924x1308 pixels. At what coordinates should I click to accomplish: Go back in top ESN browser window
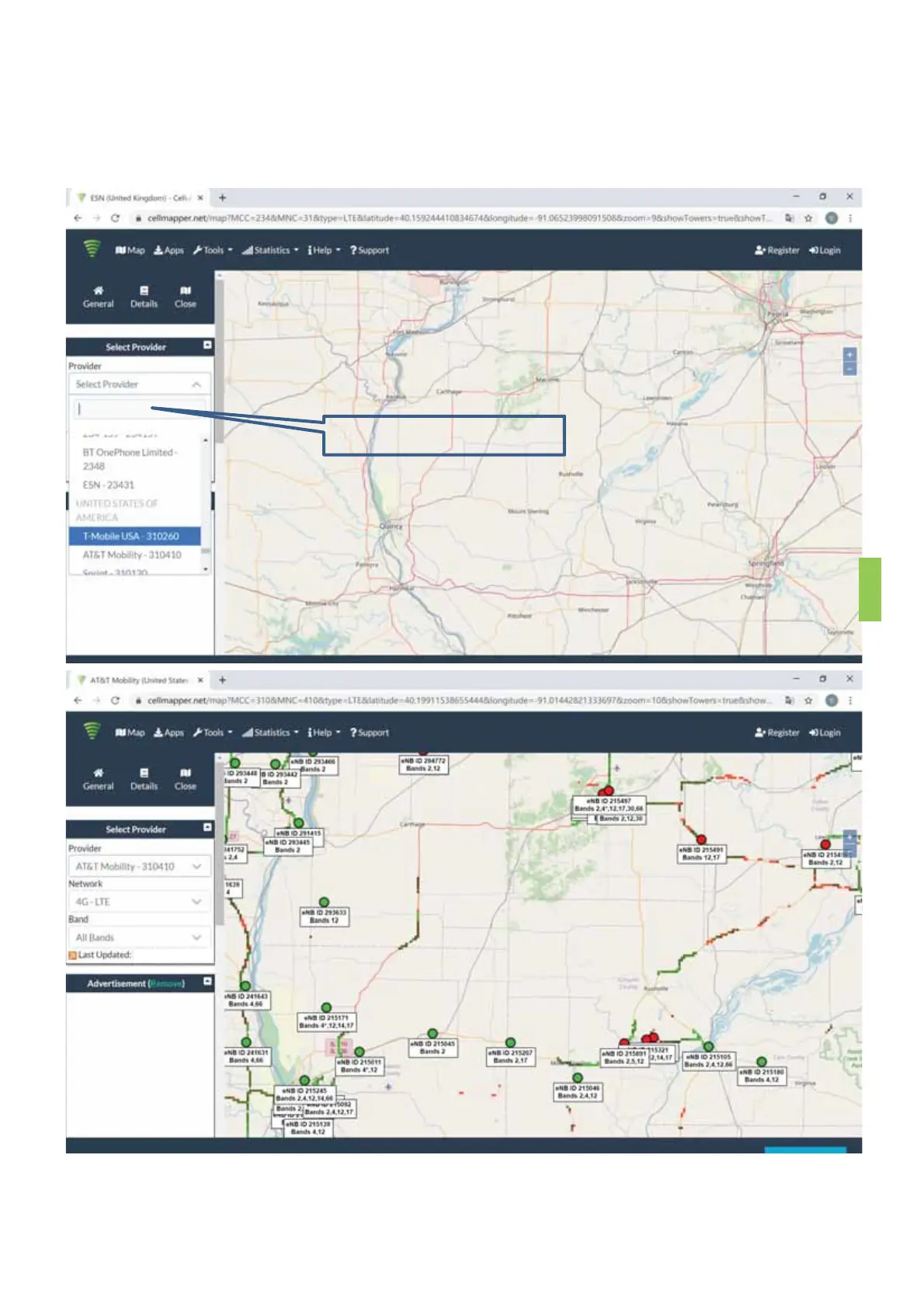(78, 218)
